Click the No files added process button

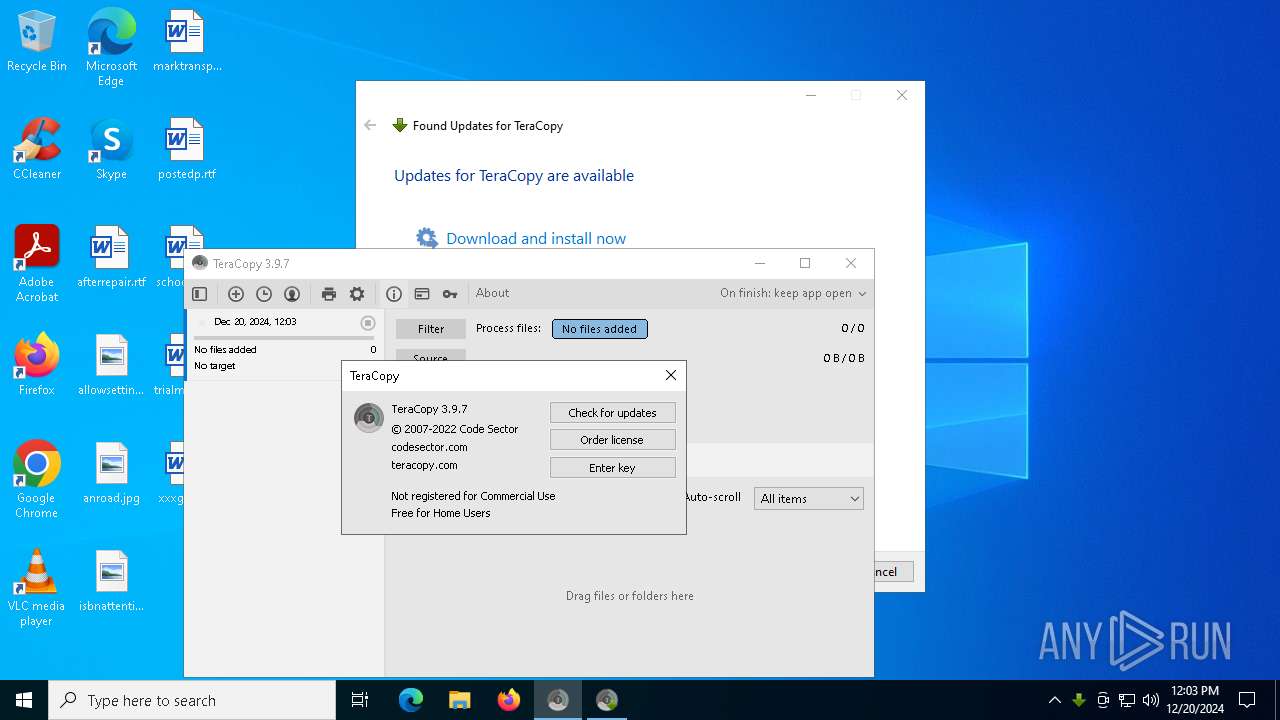(x=600, y=329)
